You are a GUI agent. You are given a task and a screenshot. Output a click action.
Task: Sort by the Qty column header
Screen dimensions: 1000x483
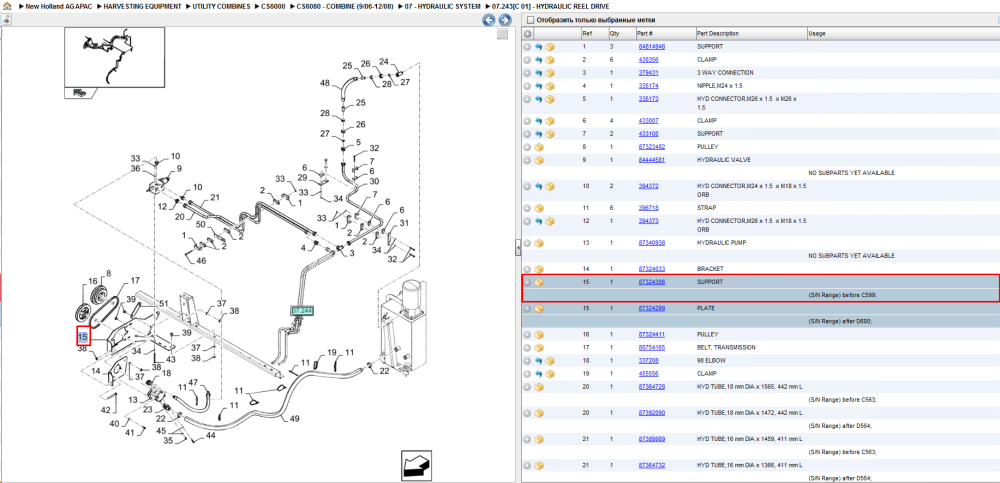(x=621, y=33)
